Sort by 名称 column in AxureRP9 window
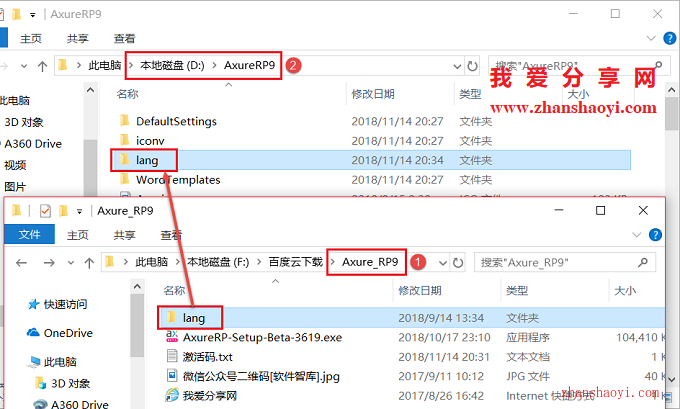The image size is (680, 409). [128, 94]
